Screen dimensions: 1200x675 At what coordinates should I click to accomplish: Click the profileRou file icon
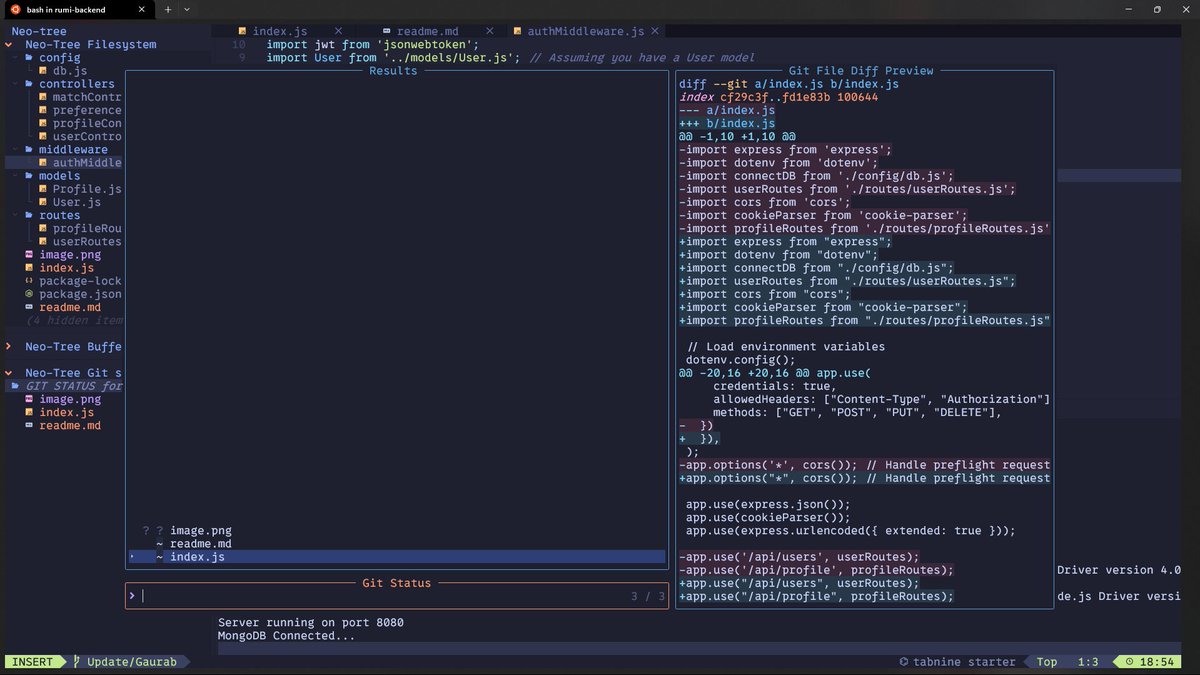coord(43,228)
